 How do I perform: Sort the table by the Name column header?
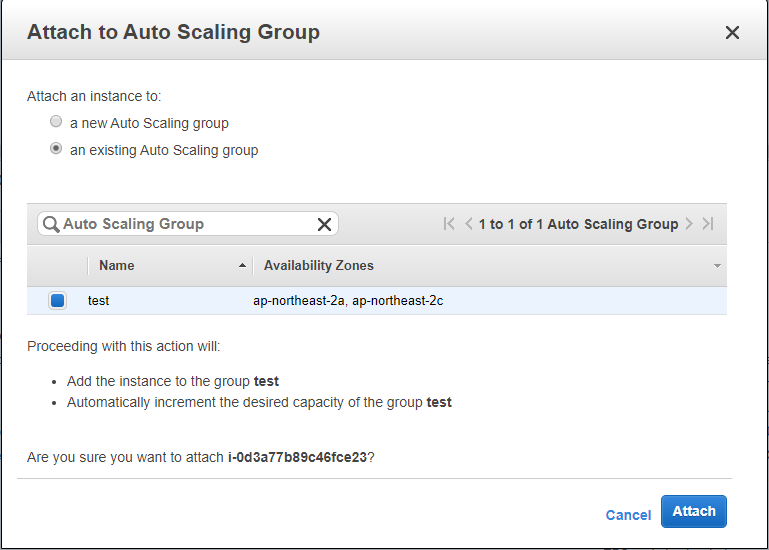point(117,266)
